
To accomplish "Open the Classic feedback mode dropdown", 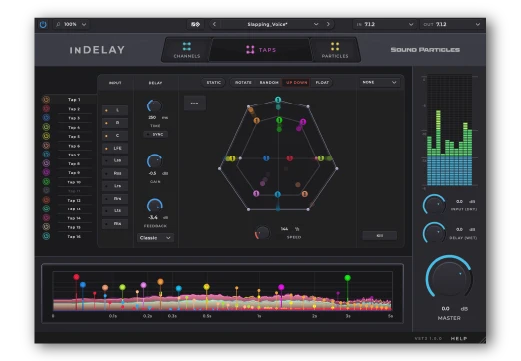I will click(x=155, y=238).
